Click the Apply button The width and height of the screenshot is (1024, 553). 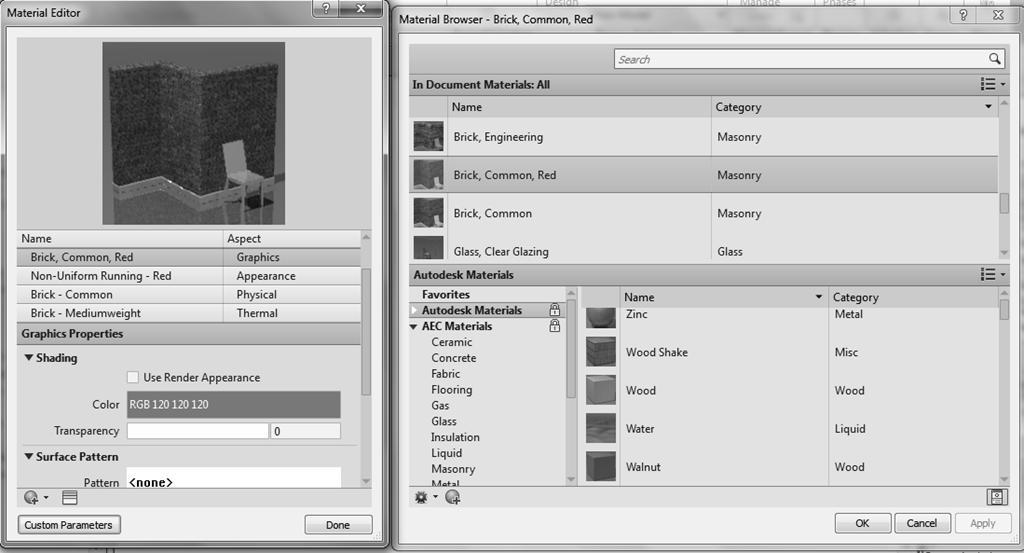tap(982, 523)
